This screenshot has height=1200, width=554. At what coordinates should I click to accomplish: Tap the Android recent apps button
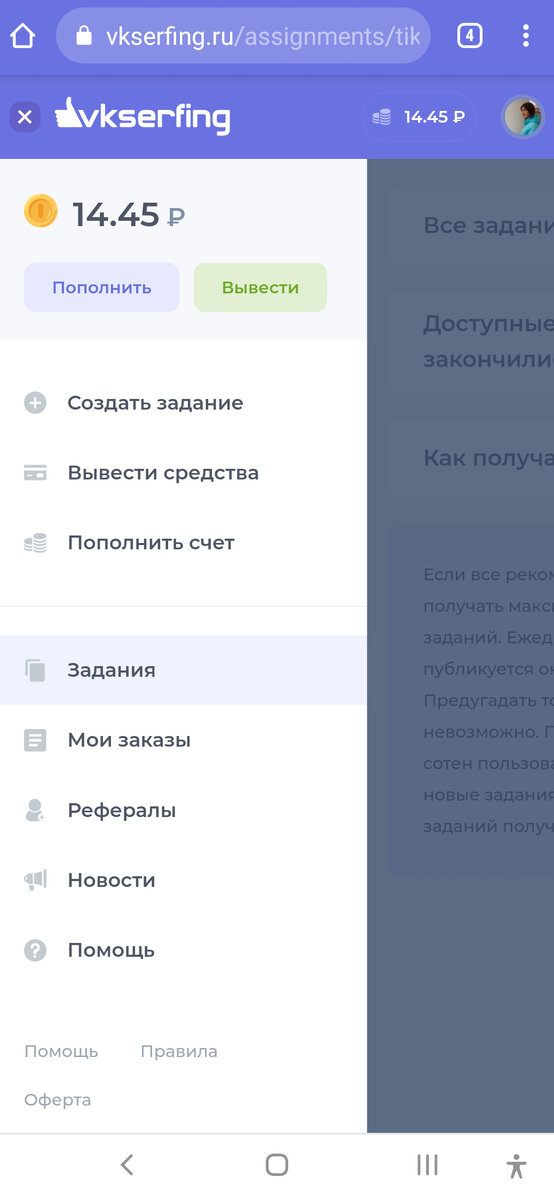tap(427, 1164)
